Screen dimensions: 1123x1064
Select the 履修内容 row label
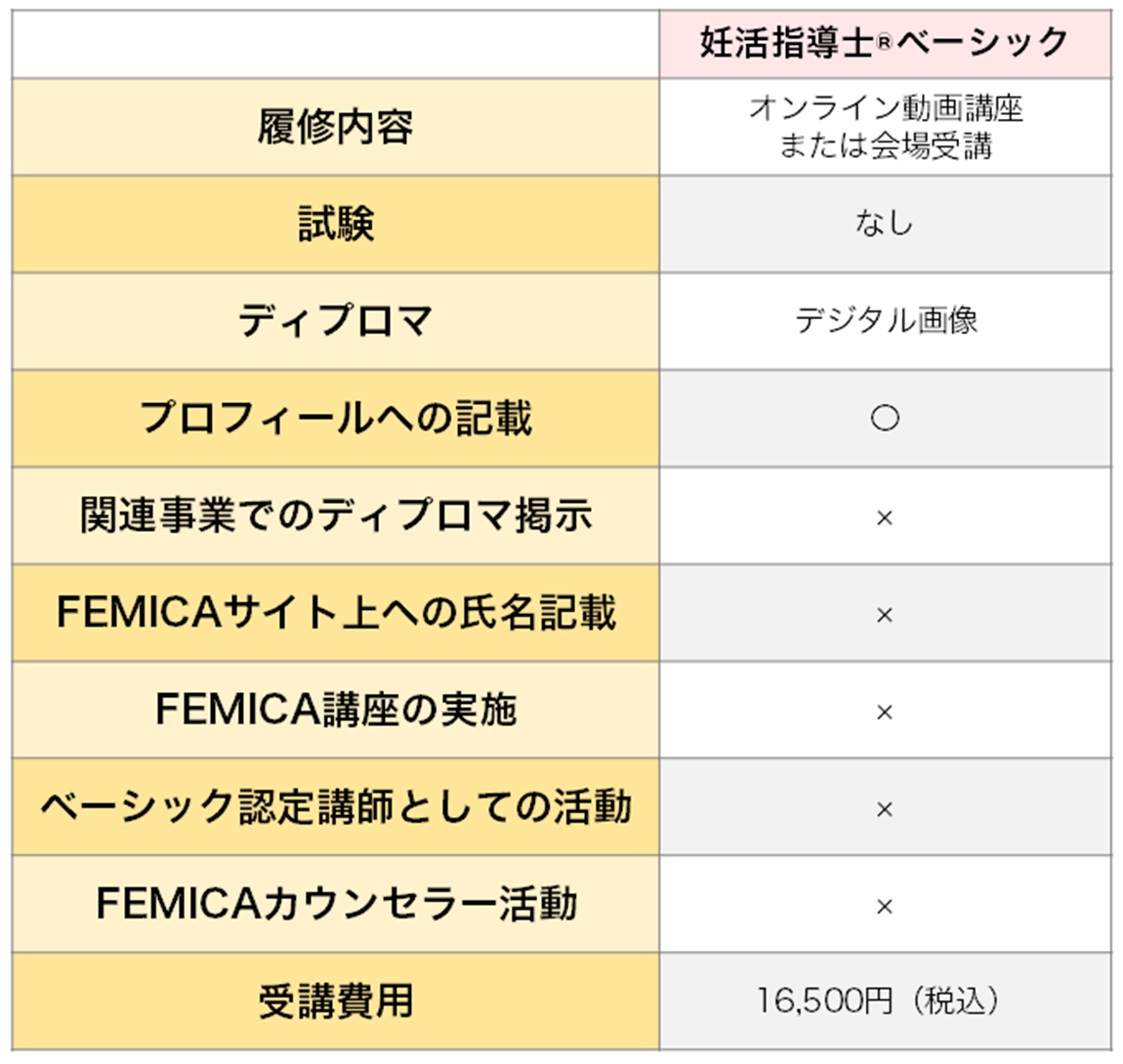[335, 127]
